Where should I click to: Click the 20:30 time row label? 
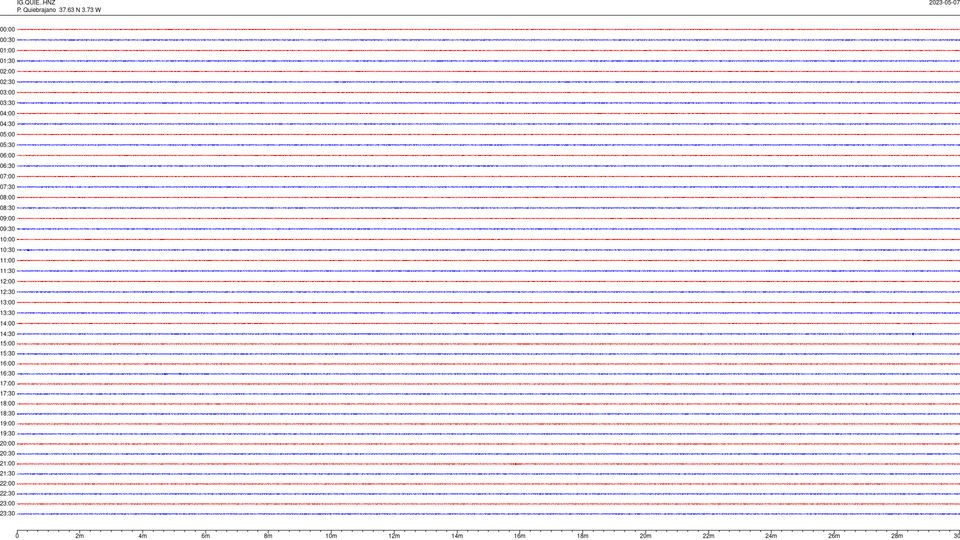click(x=7, y=454)
